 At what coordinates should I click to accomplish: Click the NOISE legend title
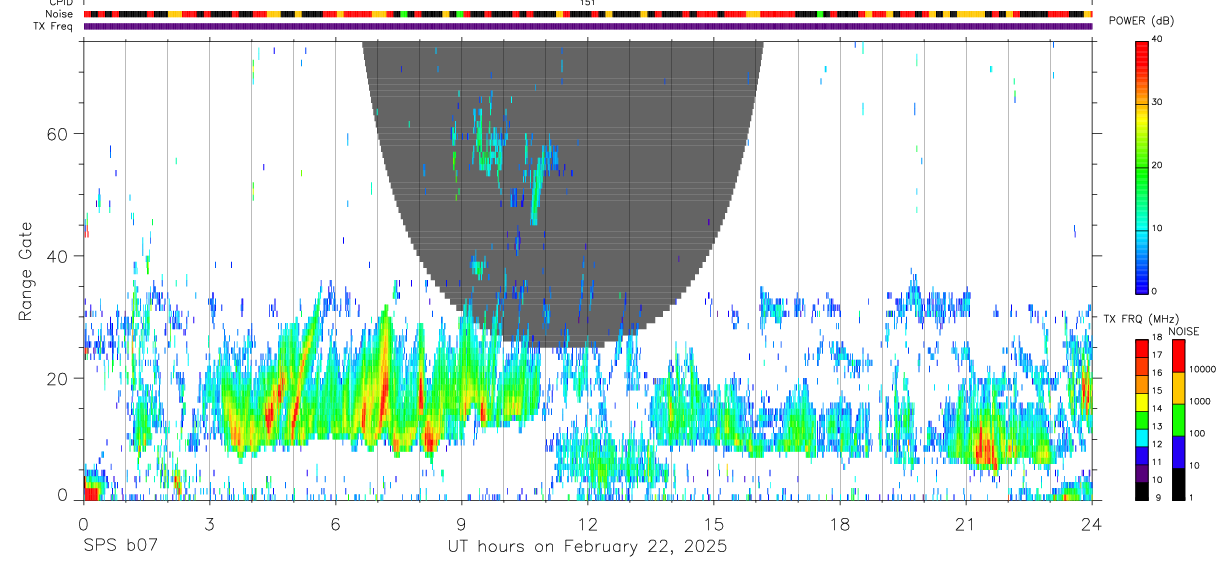click(1184, 331)
